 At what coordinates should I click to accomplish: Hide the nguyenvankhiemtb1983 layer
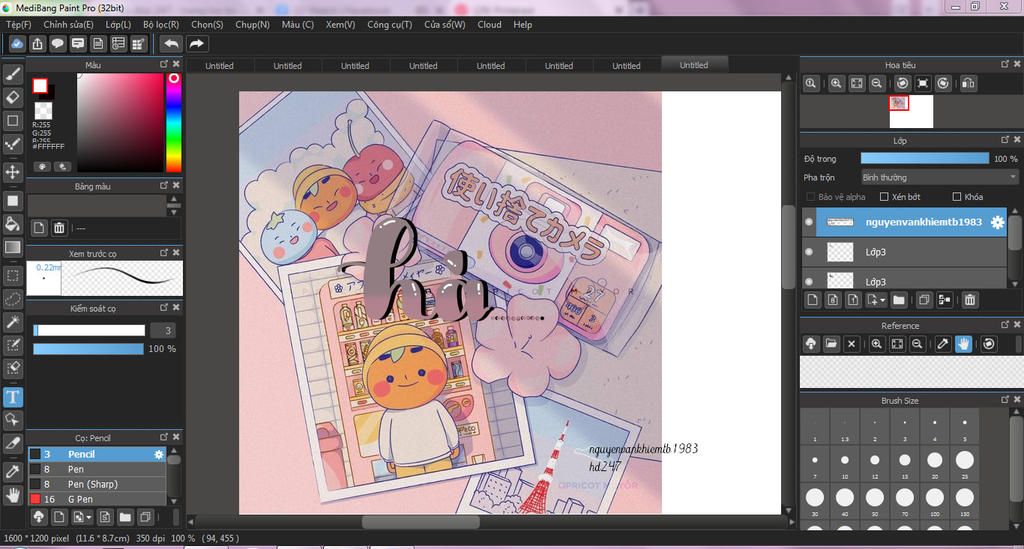[809, 222]
